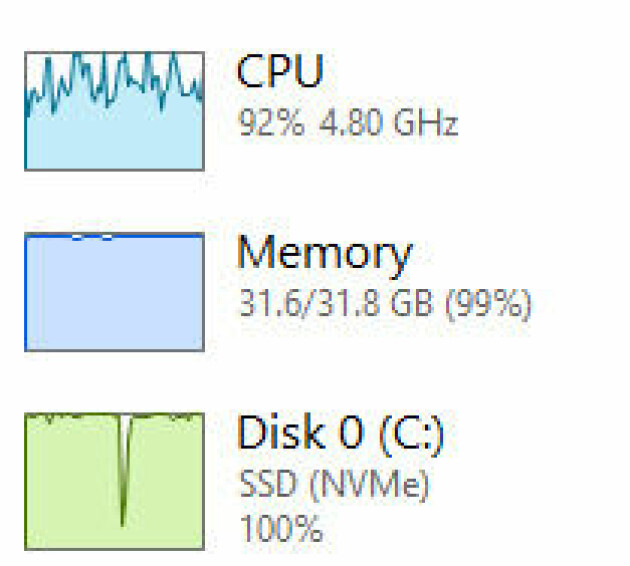This screenshot has height=566, width=630.
Task: Click the deep dip in the disk graph
Action: coord(124,470)
